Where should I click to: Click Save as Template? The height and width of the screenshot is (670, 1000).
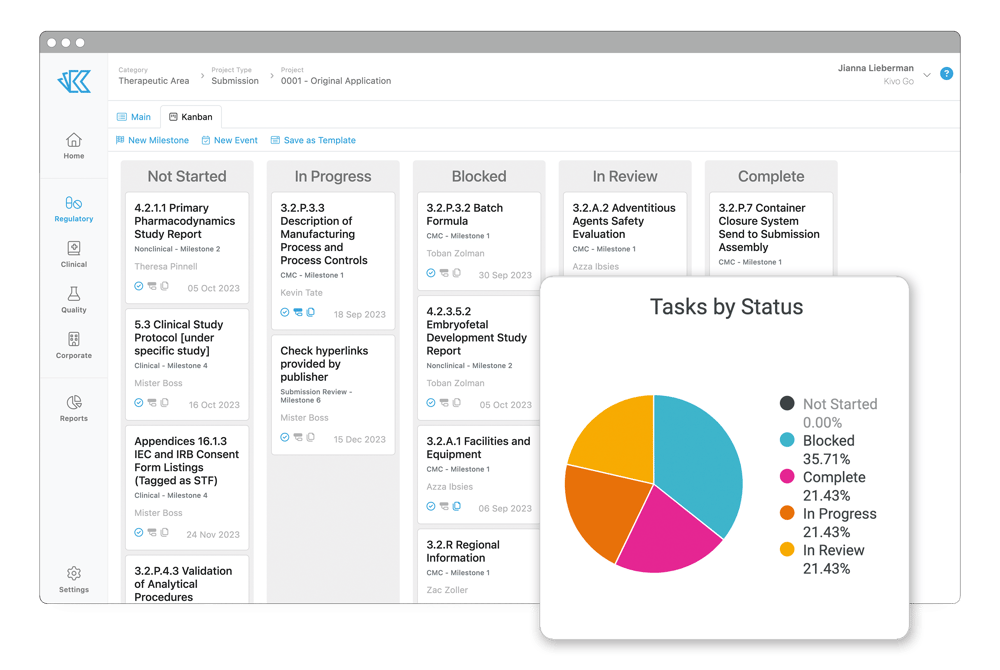(315, 140)
